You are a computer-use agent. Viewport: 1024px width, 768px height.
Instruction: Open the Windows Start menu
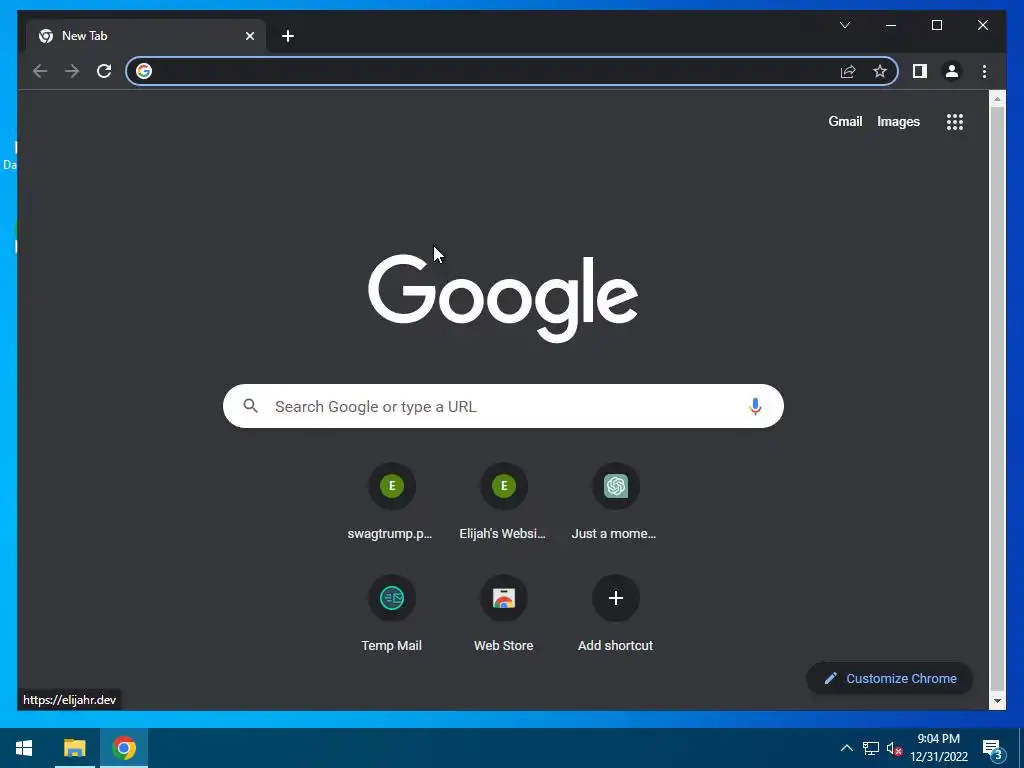(24, 748)
